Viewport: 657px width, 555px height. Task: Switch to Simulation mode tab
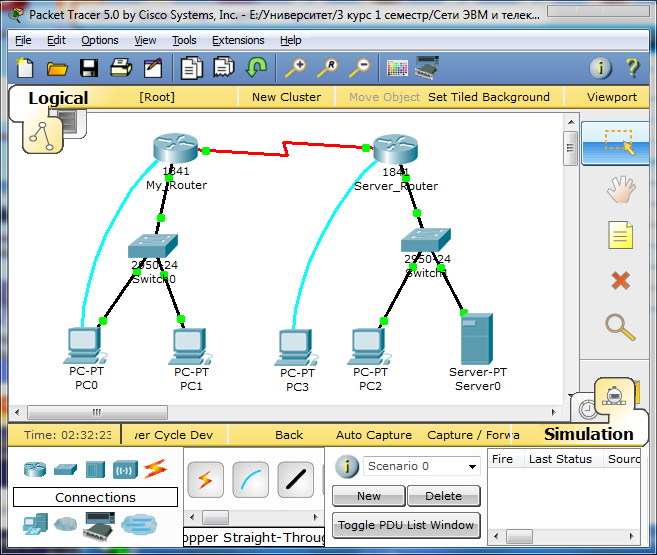(614, 396)
